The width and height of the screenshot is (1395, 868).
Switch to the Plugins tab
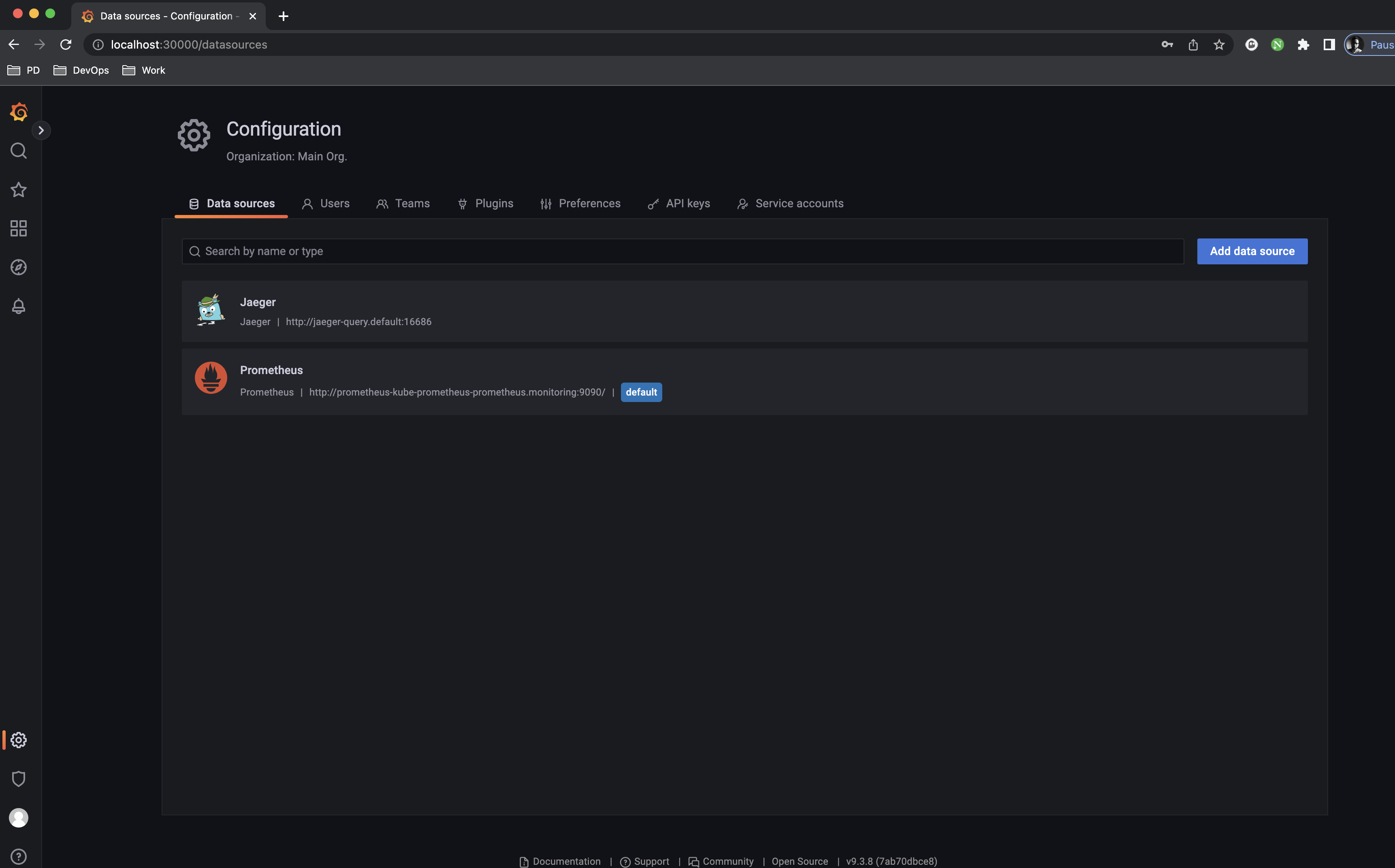(485, 204)
